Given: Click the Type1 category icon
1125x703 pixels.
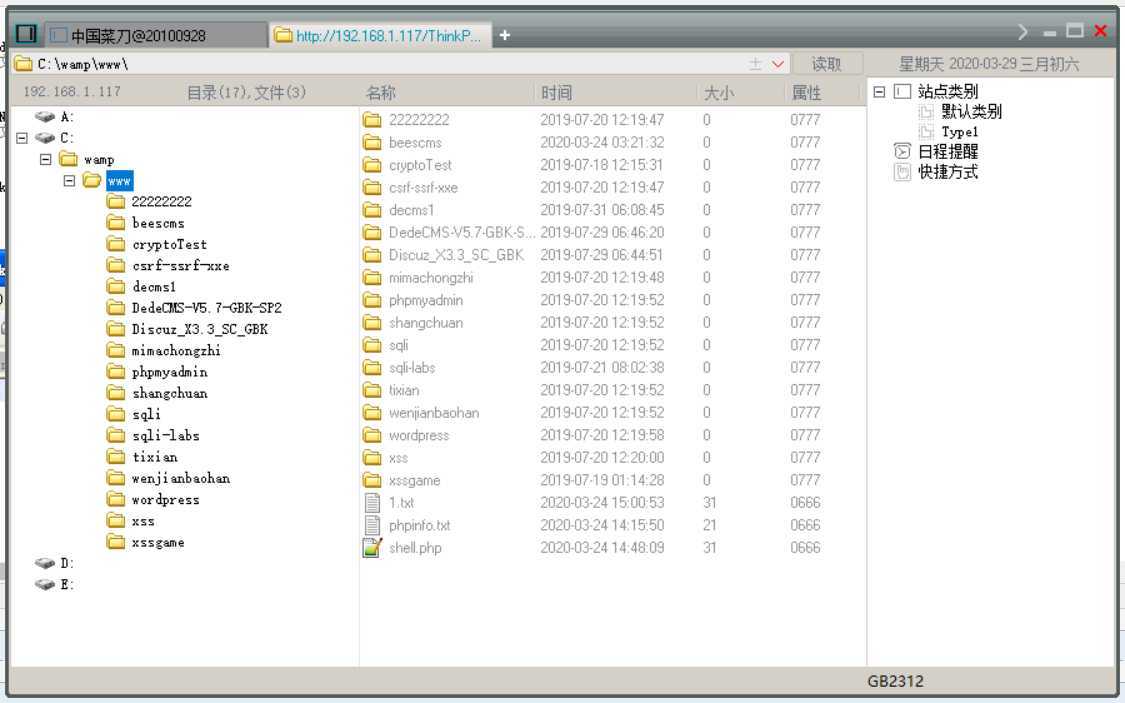Looking at the screenshot, I should click(926, 132).
